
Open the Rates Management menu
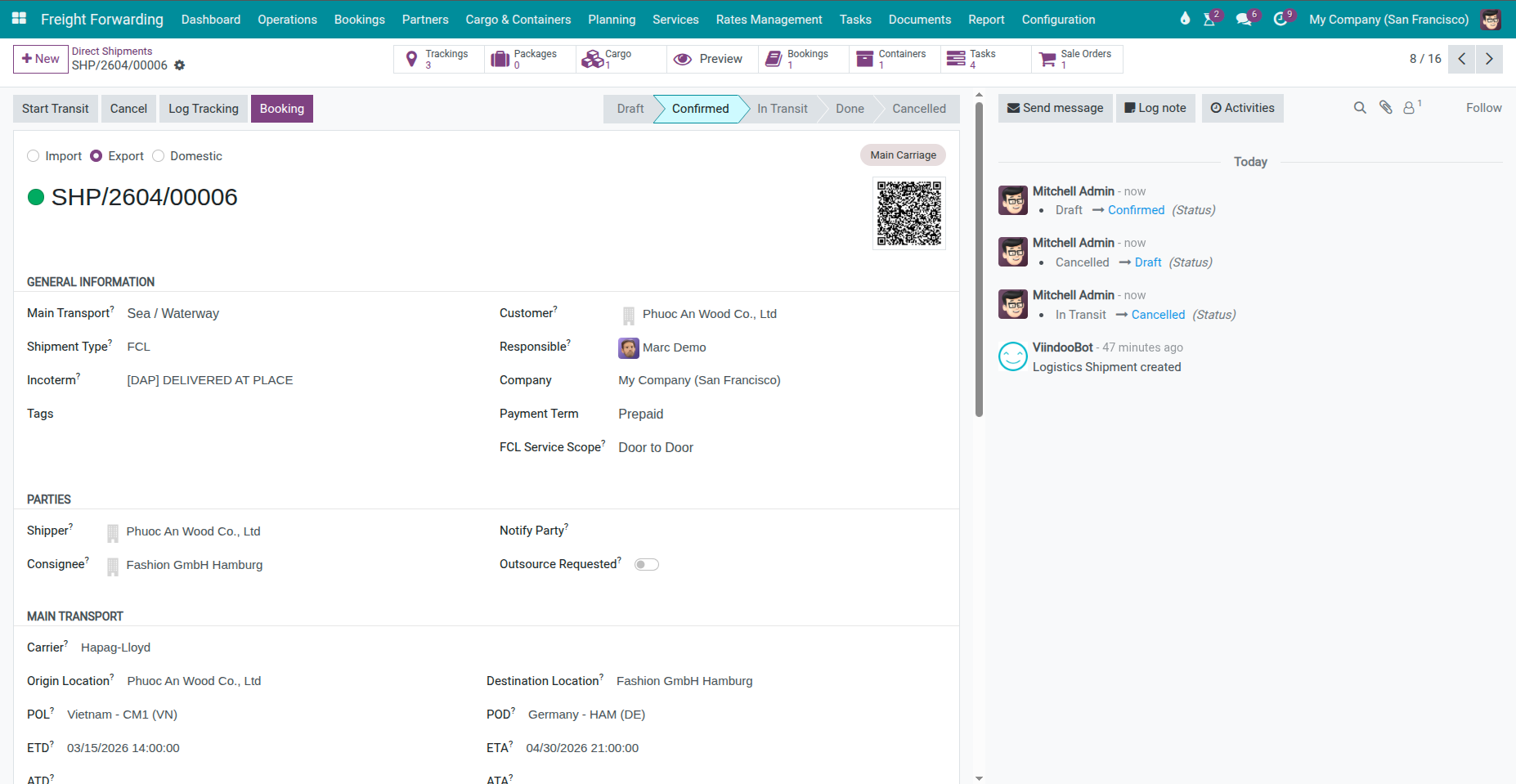pyautogui.click(x=769, y=19)
